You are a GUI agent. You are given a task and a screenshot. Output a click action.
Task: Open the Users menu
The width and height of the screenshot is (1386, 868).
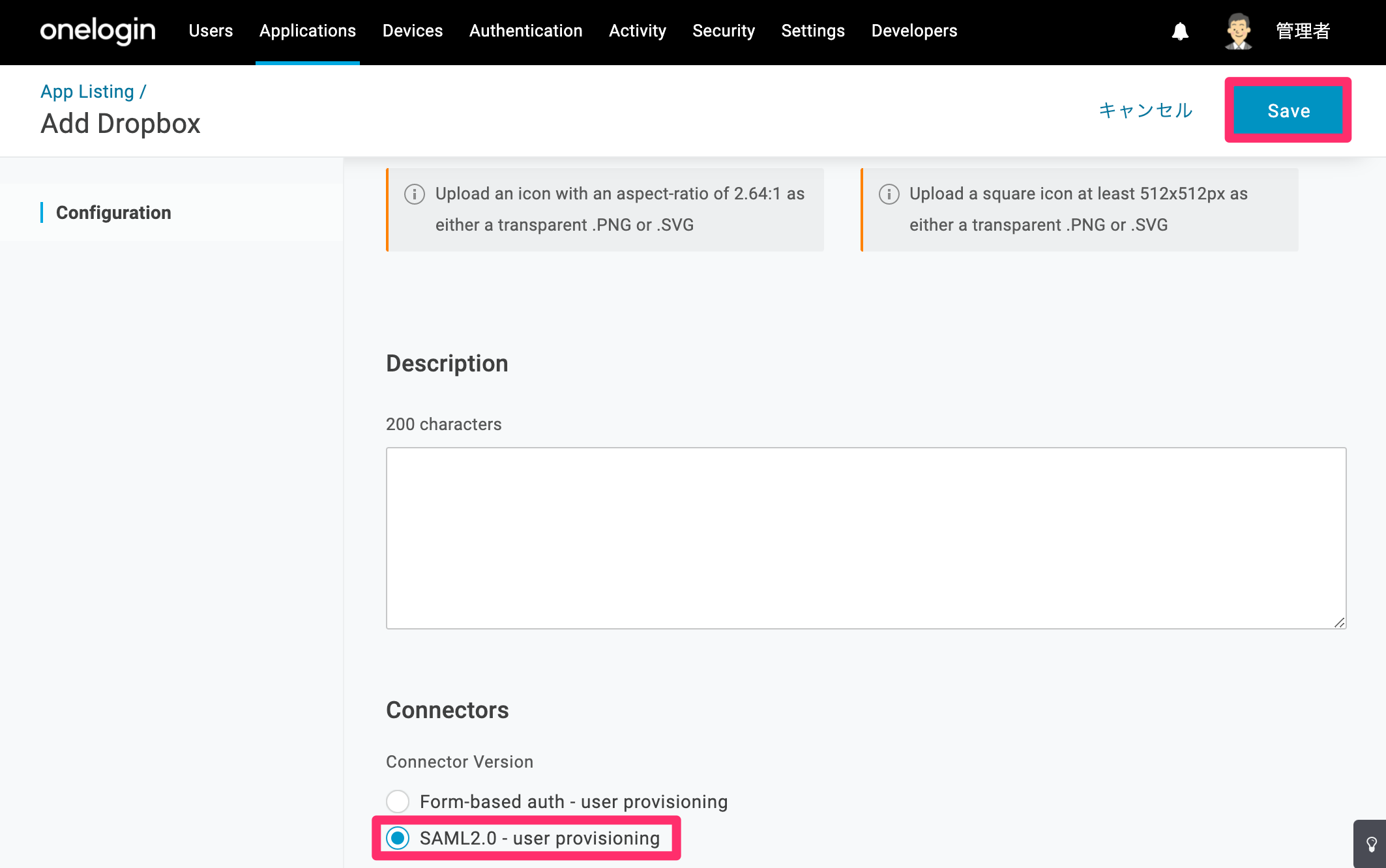(x=211, y=31)
